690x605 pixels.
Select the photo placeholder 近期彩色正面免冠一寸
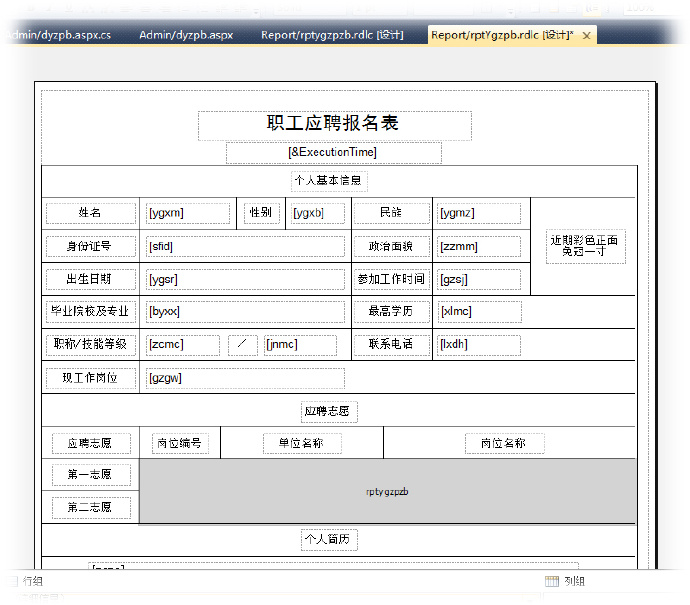(x=585, y=246)
